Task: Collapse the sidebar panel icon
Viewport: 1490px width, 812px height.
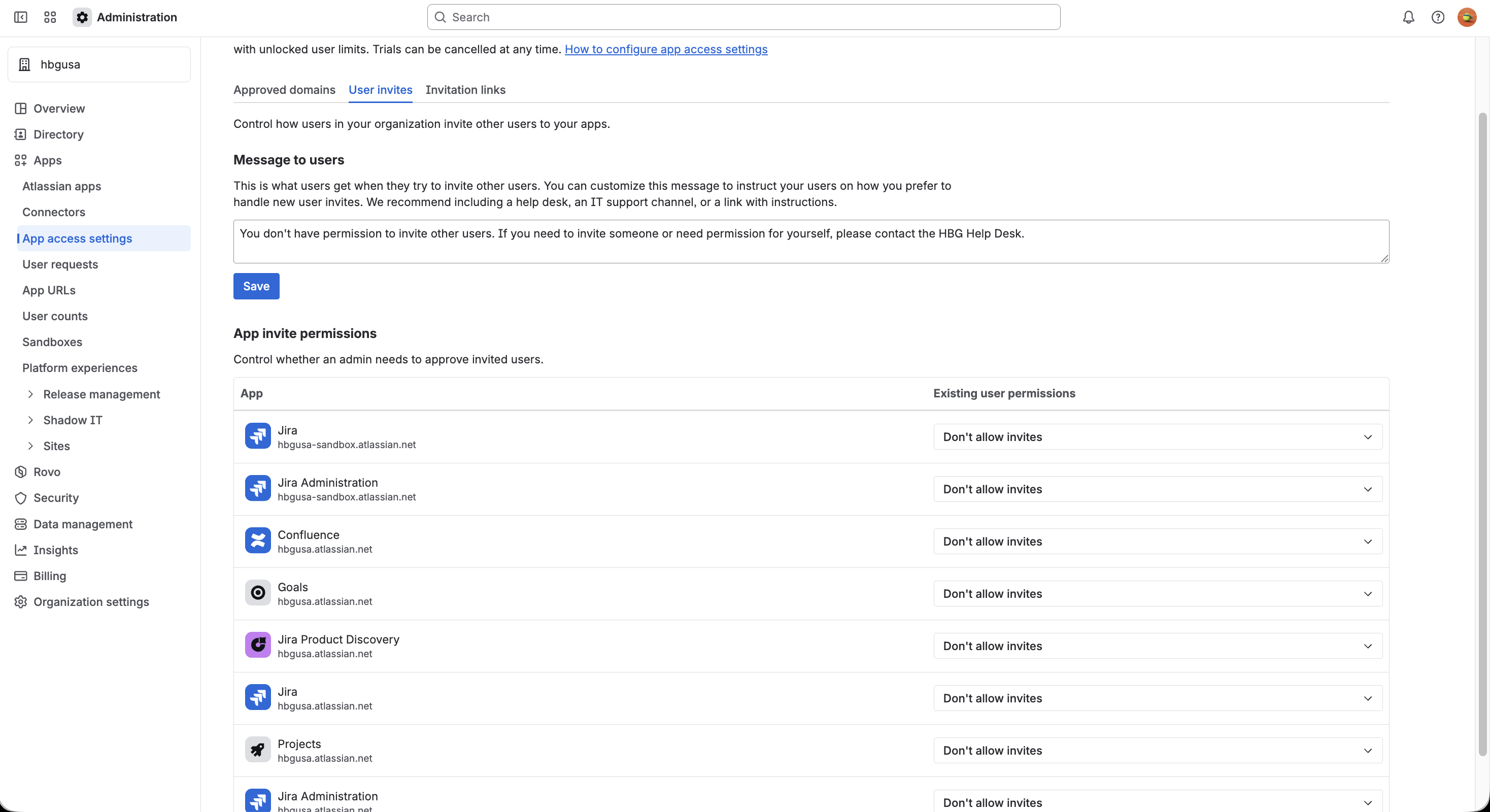Action: click(x=21, y=17)
